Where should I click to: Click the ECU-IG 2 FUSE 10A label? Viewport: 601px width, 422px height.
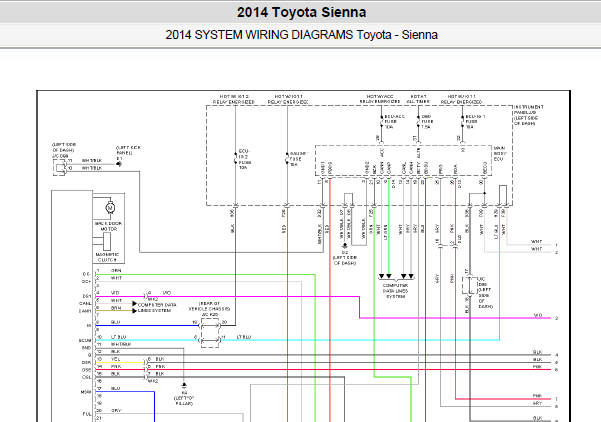[244, 159]
